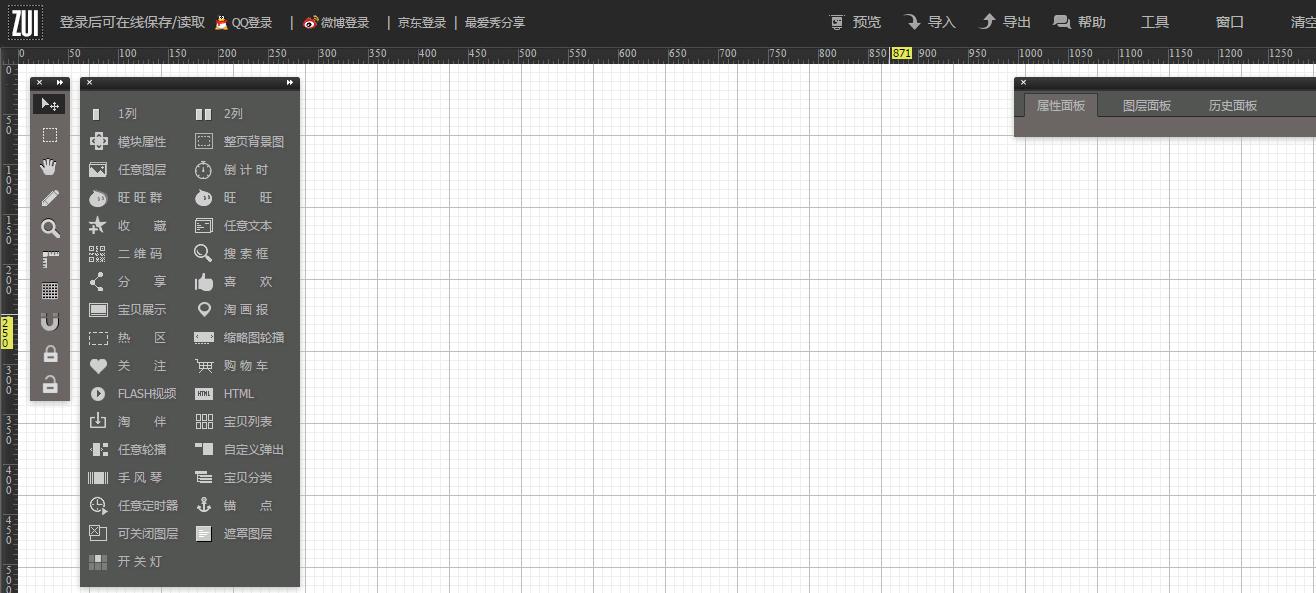This screenshot has width=1316, height=593.
Task: Click the lower unlock icon in toolbox
Action: pos(50,384)
